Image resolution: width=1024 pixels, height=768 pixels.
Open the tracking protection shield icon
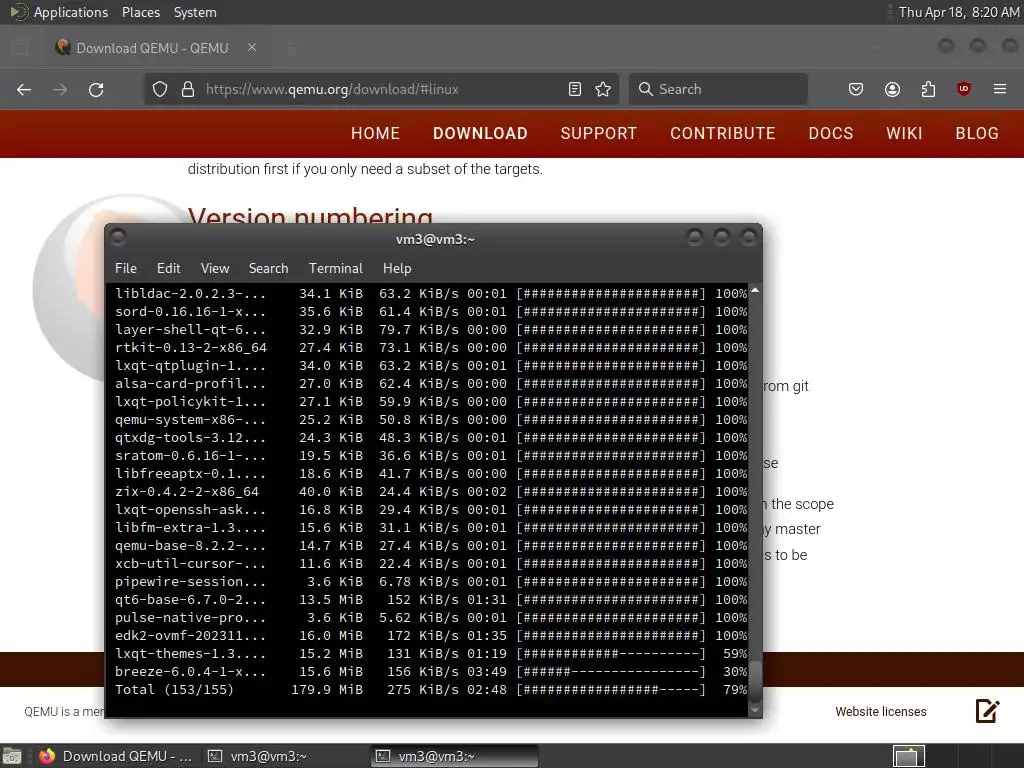click(x=160, y=89)
